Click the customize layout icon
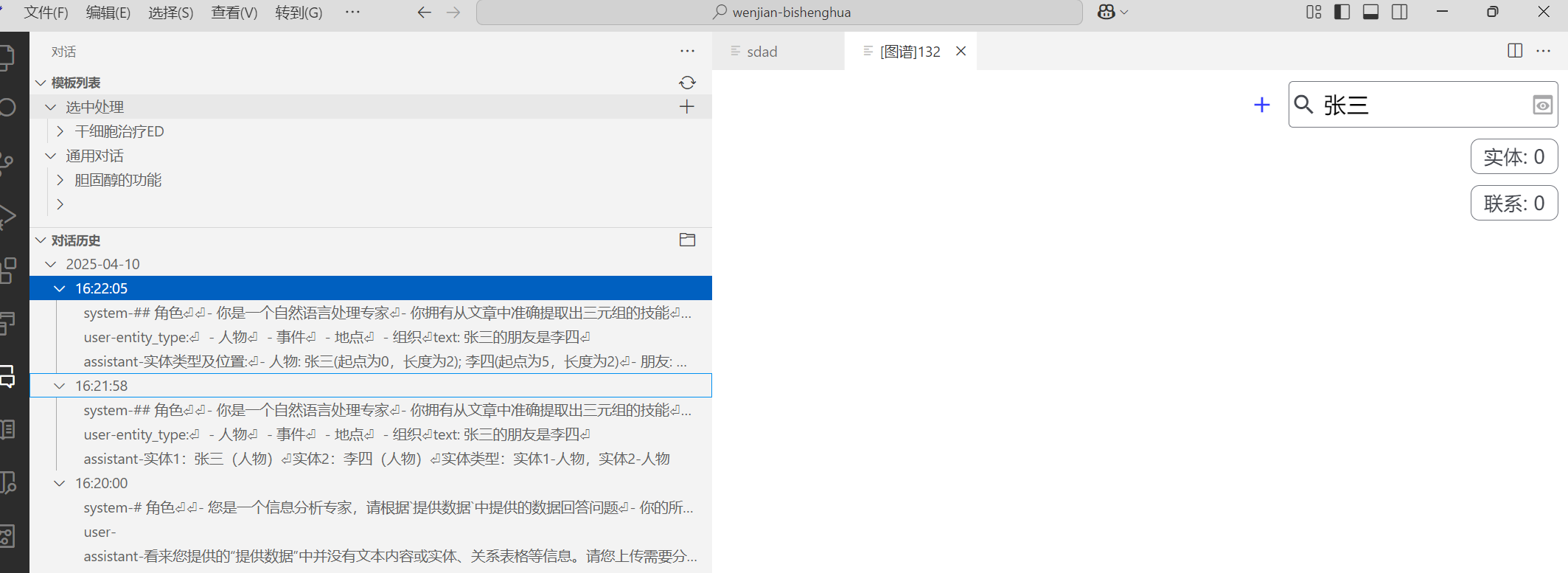This screenshot has width=1568, height=573. point(1314,12)
